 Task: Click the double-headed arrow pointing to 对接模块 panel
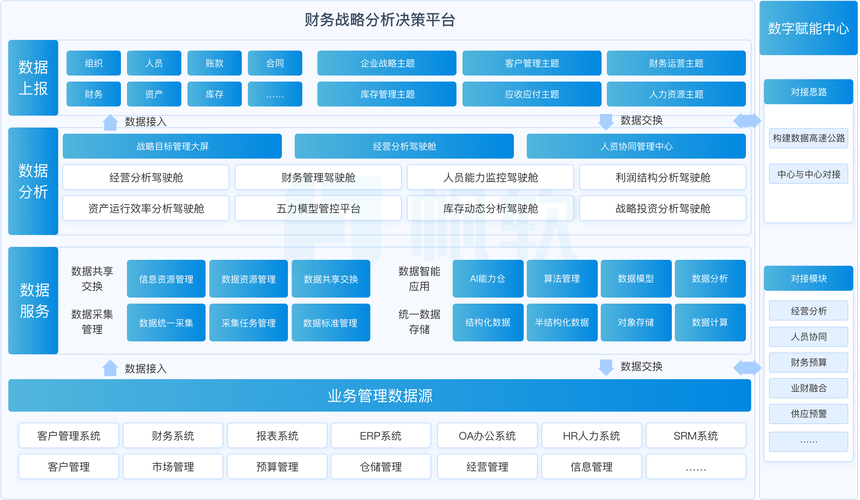[747, 368]
